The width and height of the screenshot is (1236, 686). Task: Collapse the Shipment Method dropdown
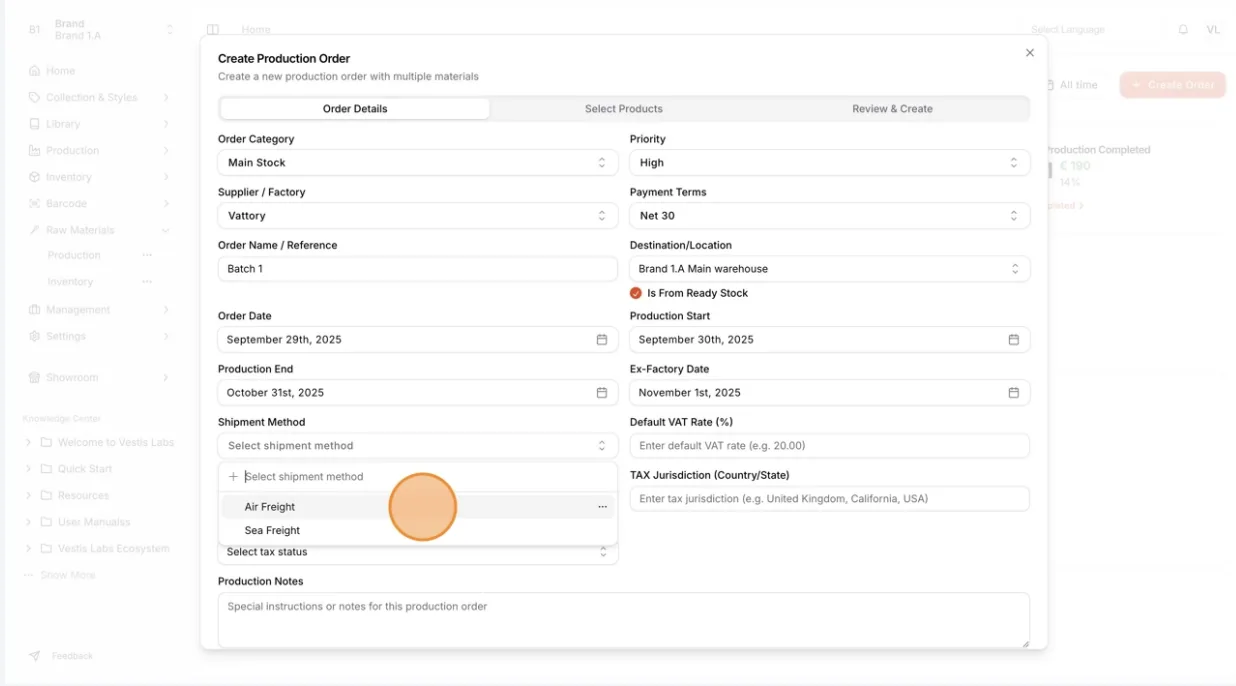click(x=418, y=446)
